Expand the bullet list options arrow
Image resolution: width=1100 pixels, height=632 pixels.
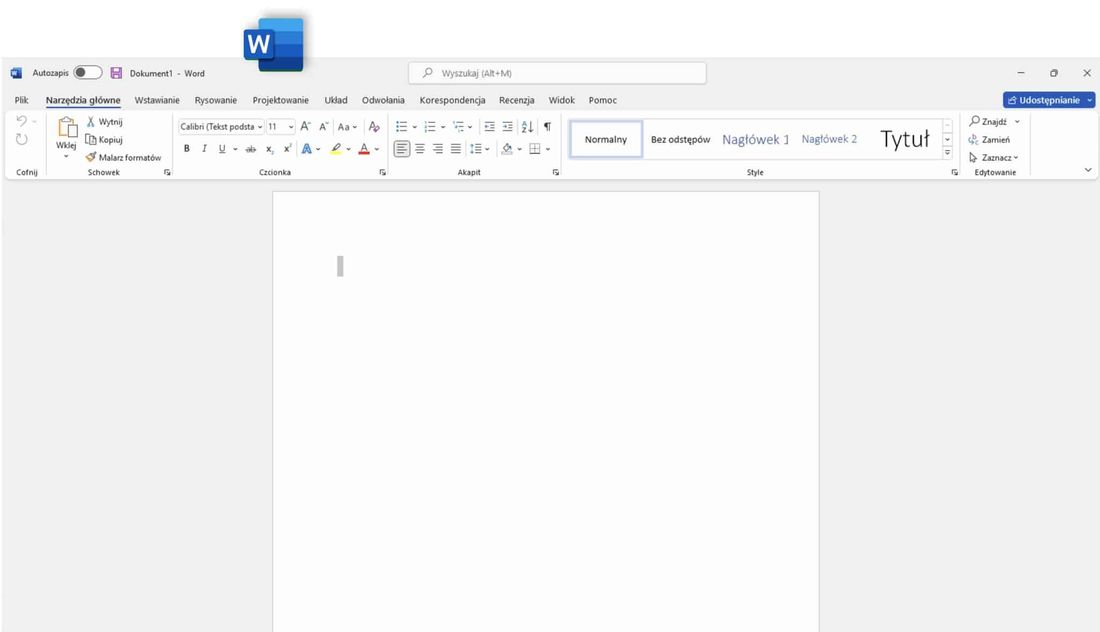413,126
